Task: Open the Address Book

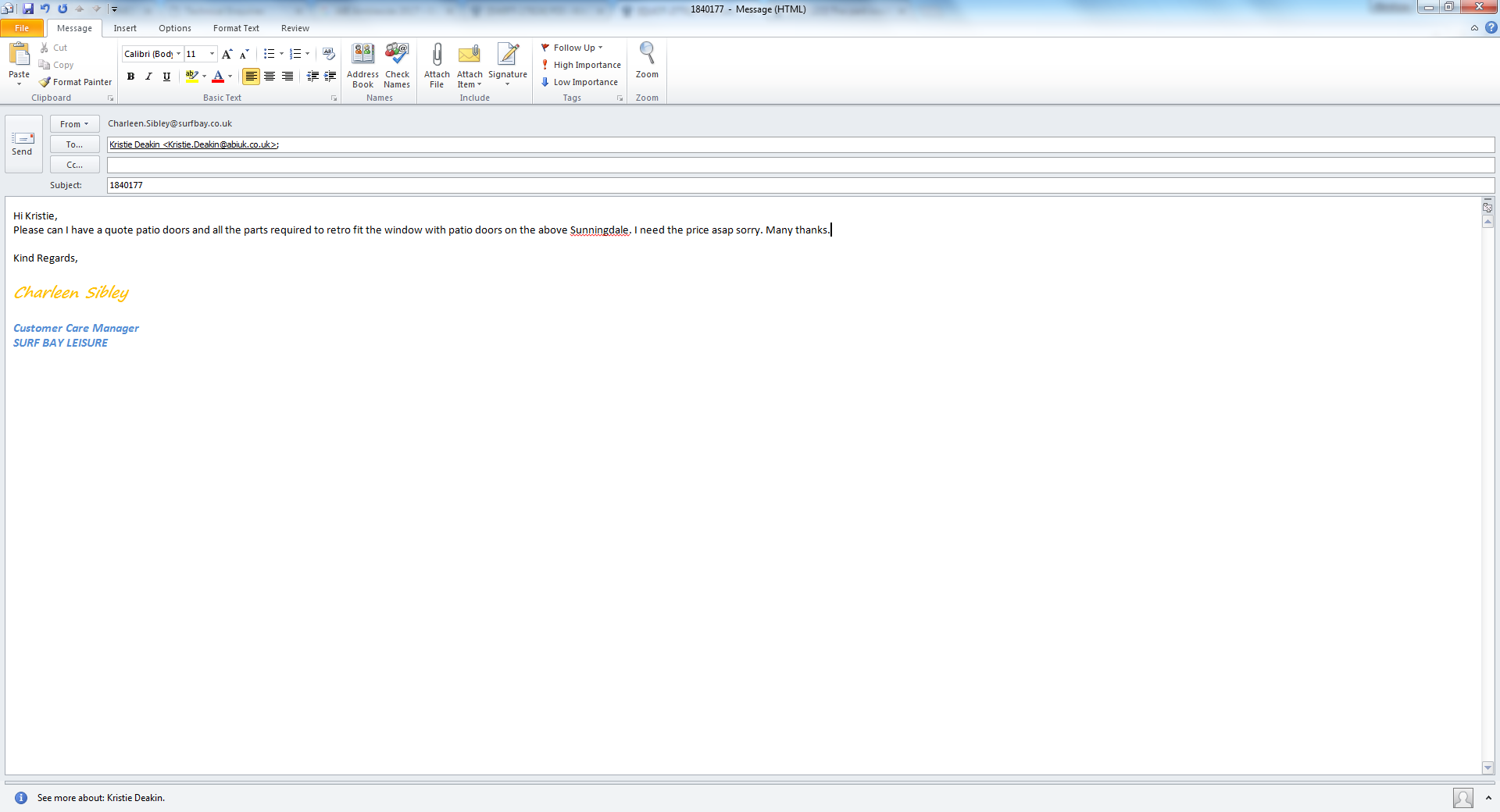Action: [362, 66]
